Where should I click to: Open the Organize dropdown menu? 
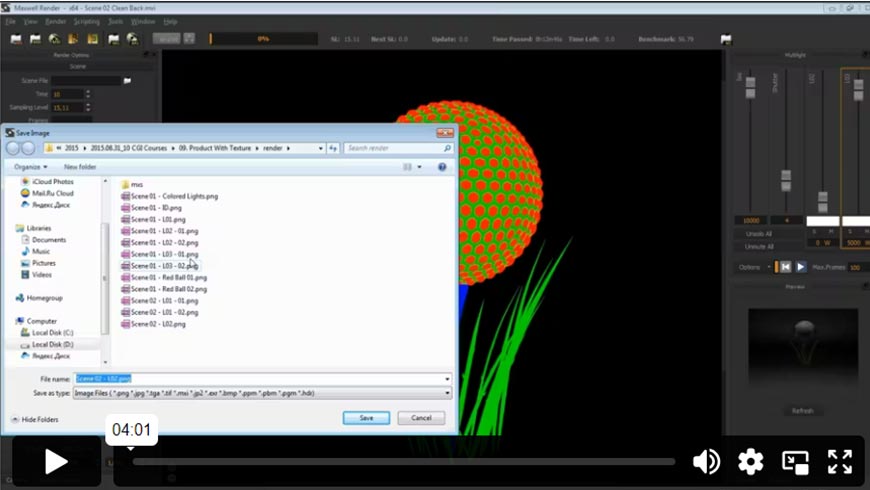pos(31,167)
